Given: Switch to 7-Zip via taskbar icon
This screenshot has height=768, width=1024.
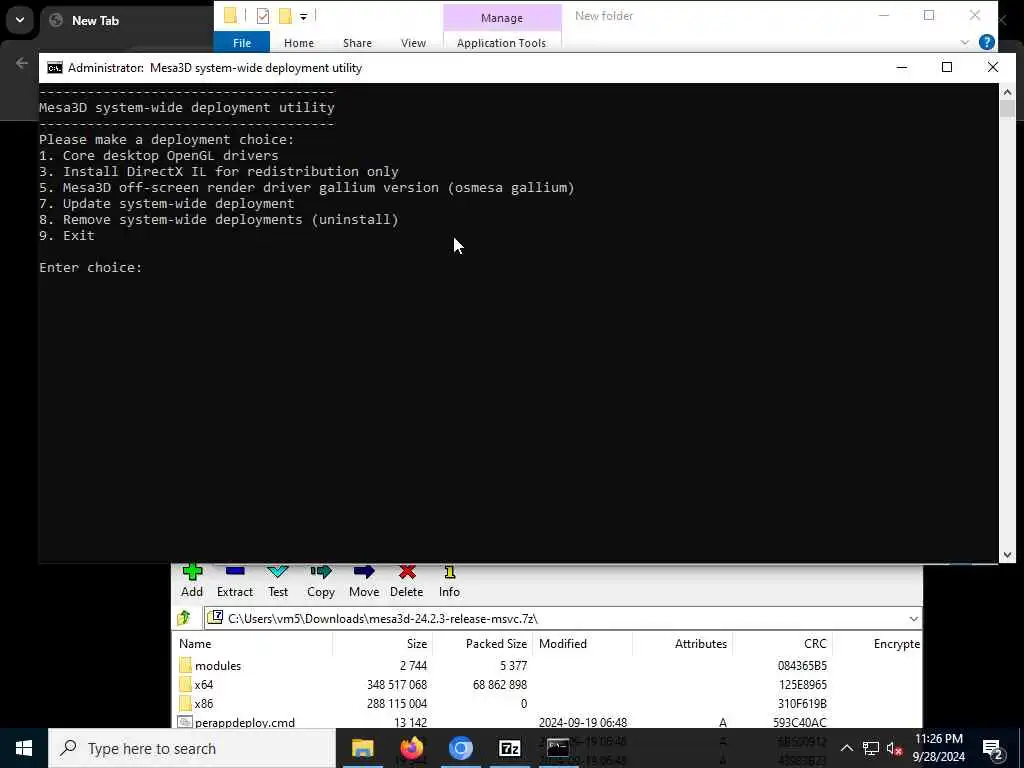Looking at the screenshot, I should click(509, 748).
